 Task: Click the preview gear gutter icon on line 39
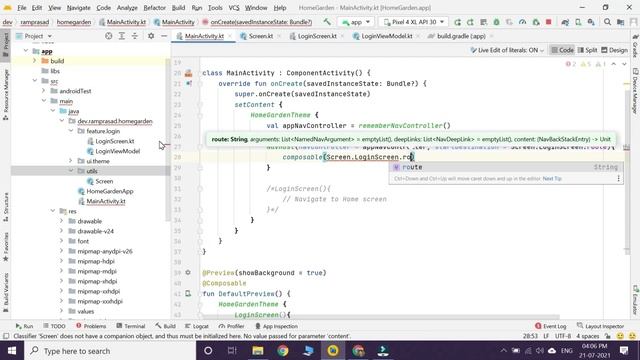(x=188, y=272)
